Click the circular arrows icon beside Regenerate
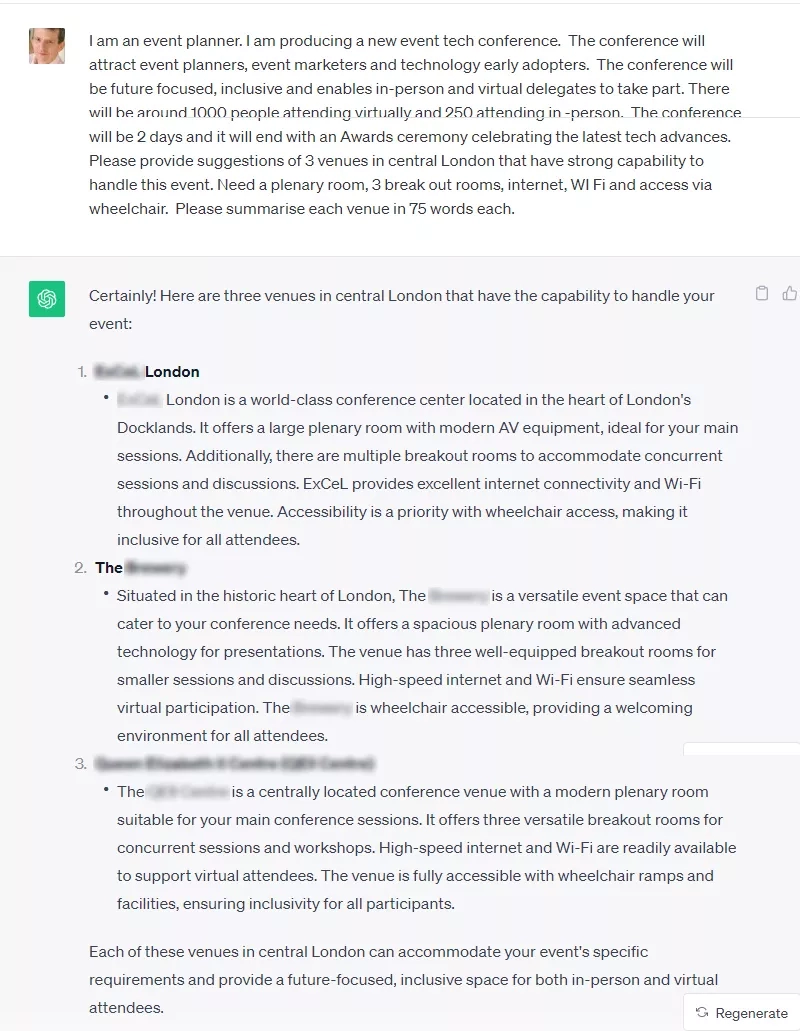The height and width of the screenshot is (1031, 800). click(x=702, y=1013)
